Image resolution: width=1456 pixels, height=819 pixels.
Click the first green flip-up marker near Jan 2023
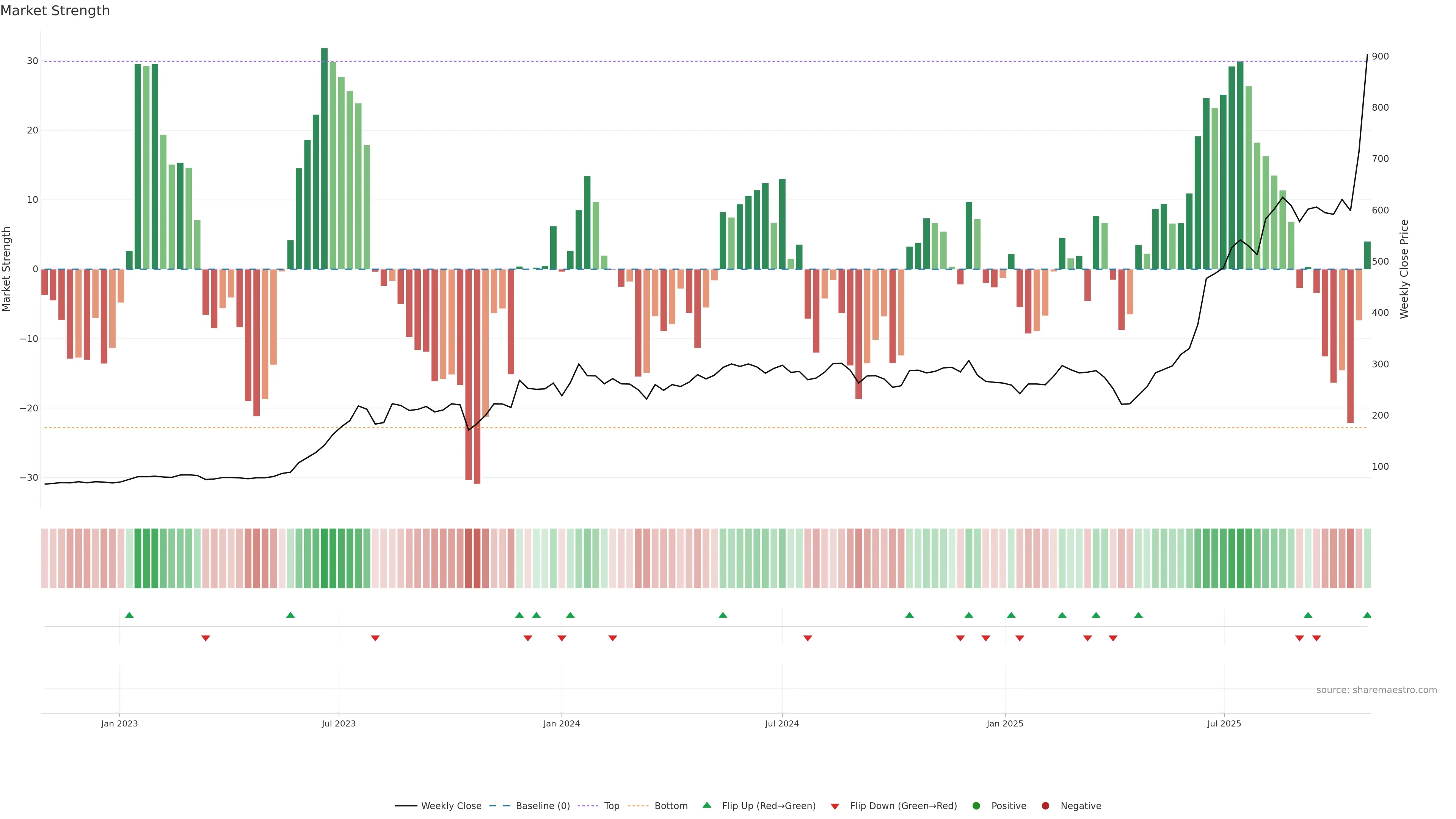tap(129, 615)
